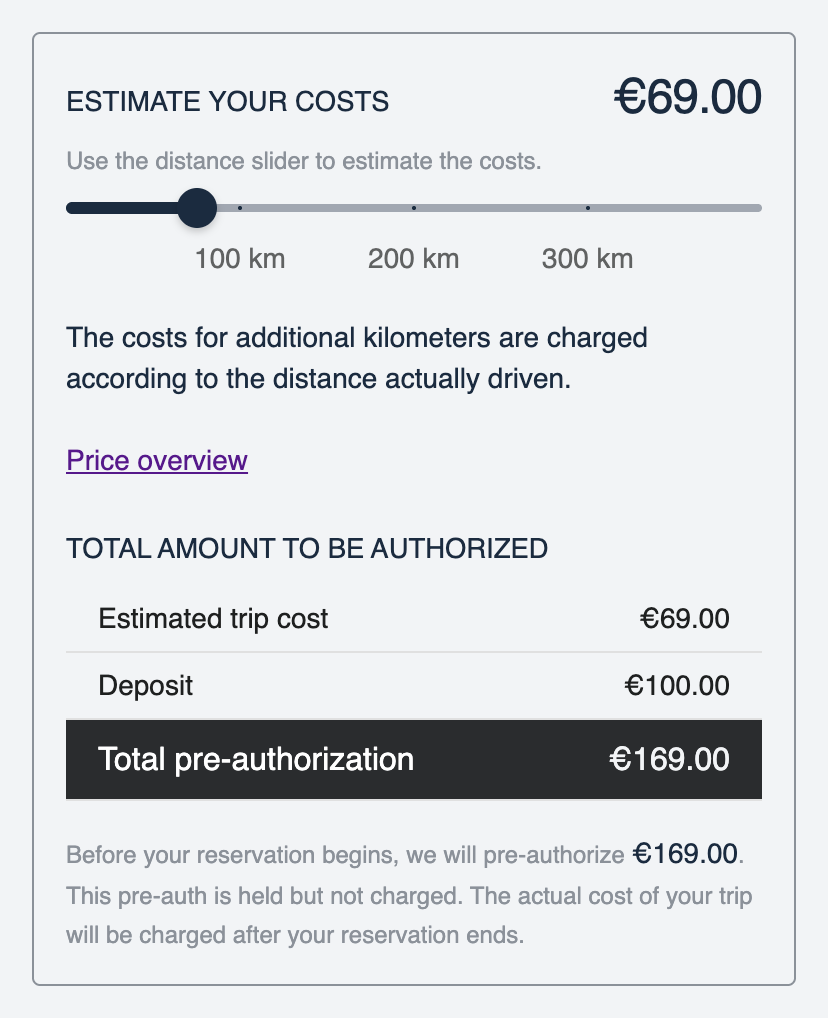Click the €169.00 total in dark row

point(670,759)
